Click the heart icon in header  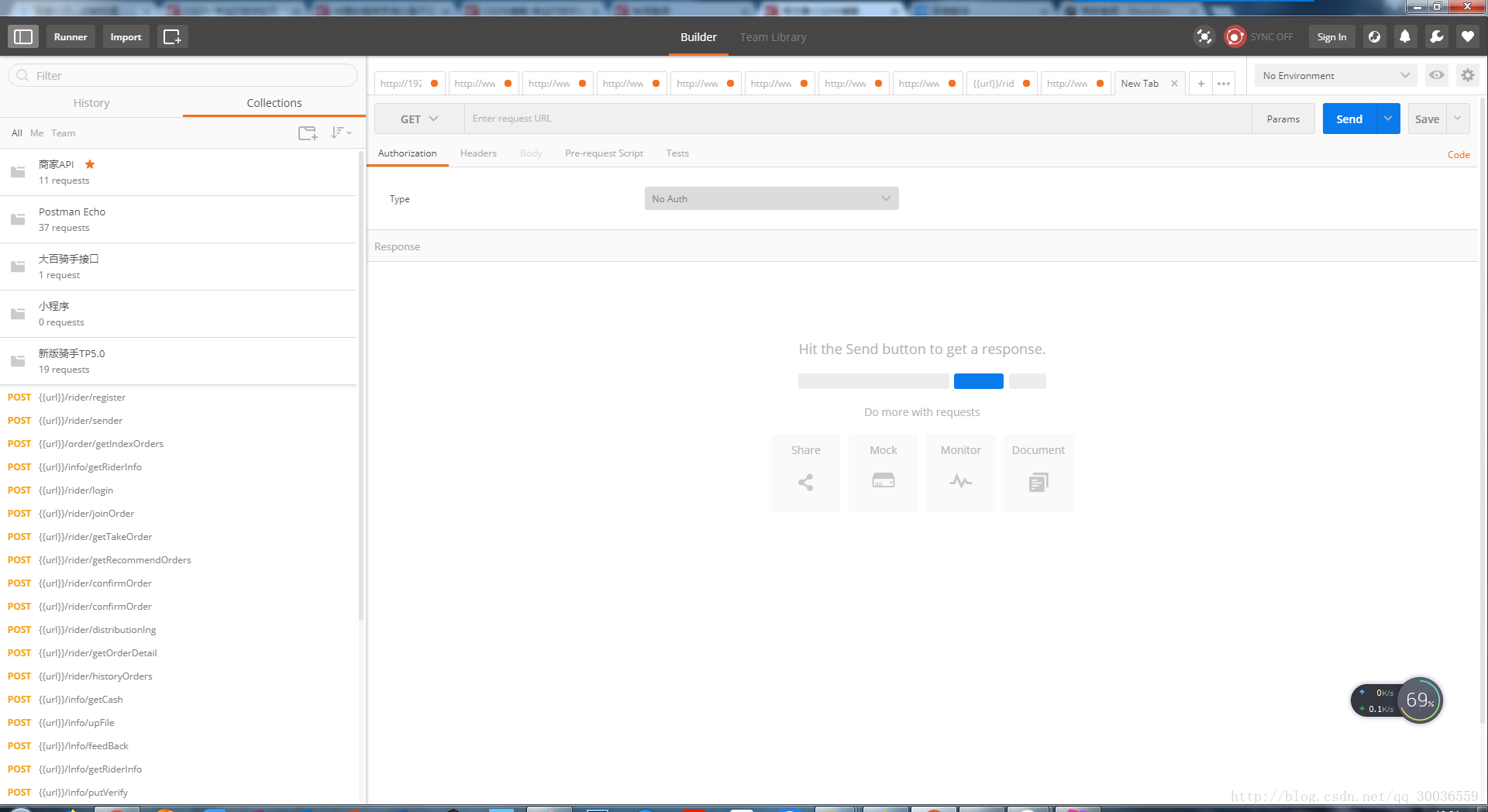point(1467,36)
